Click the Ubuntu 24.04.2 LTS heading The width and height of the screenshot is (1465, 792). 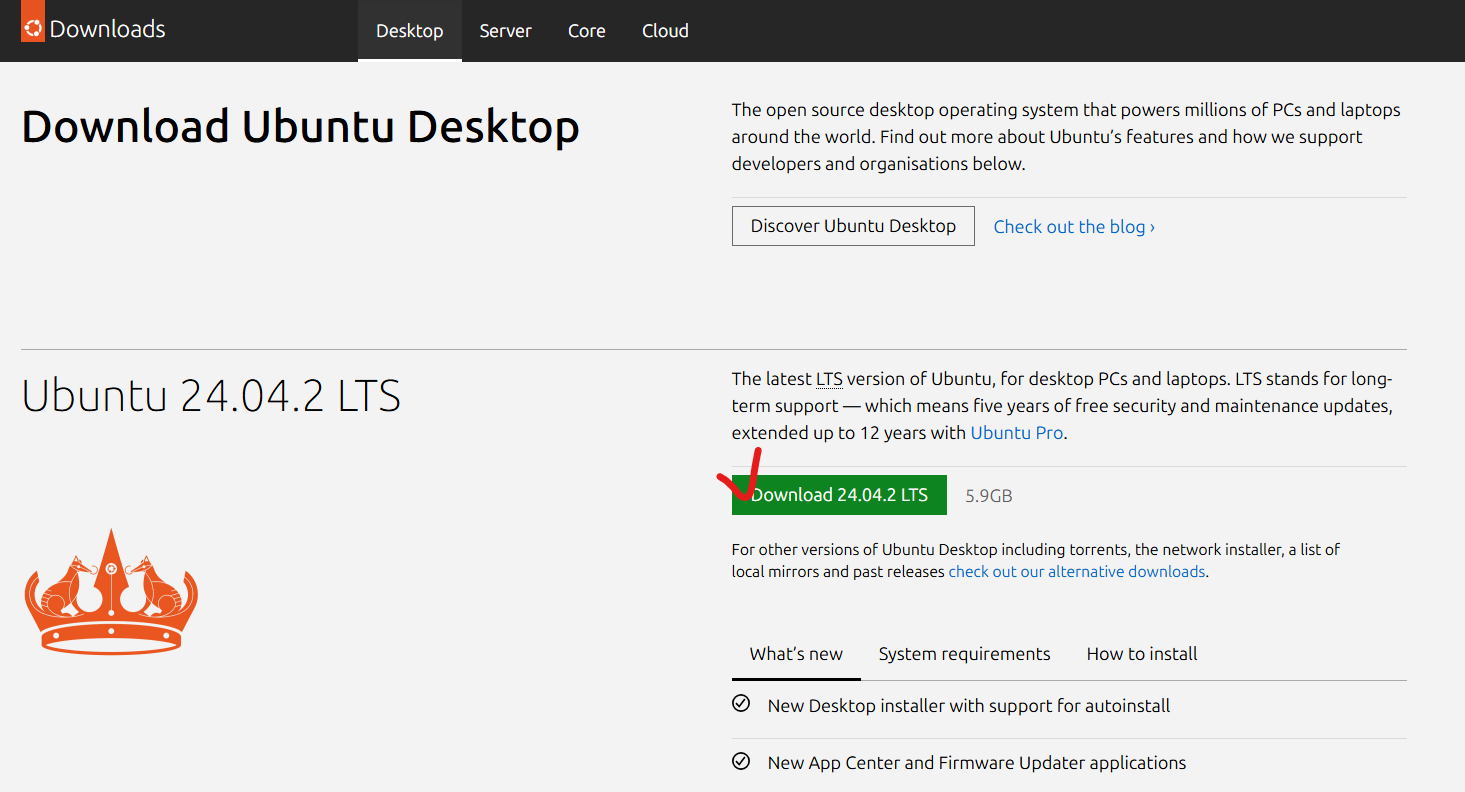(x=211, y=396)
